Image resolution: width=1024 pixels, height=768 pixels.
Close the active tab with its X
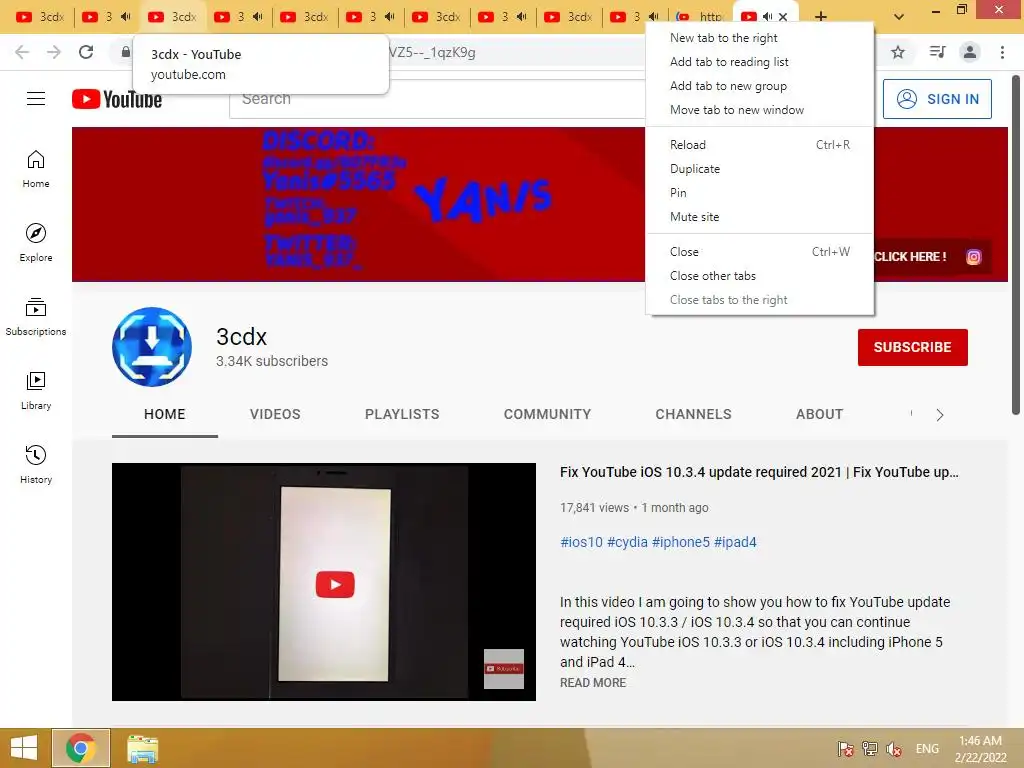click(783, 17)
